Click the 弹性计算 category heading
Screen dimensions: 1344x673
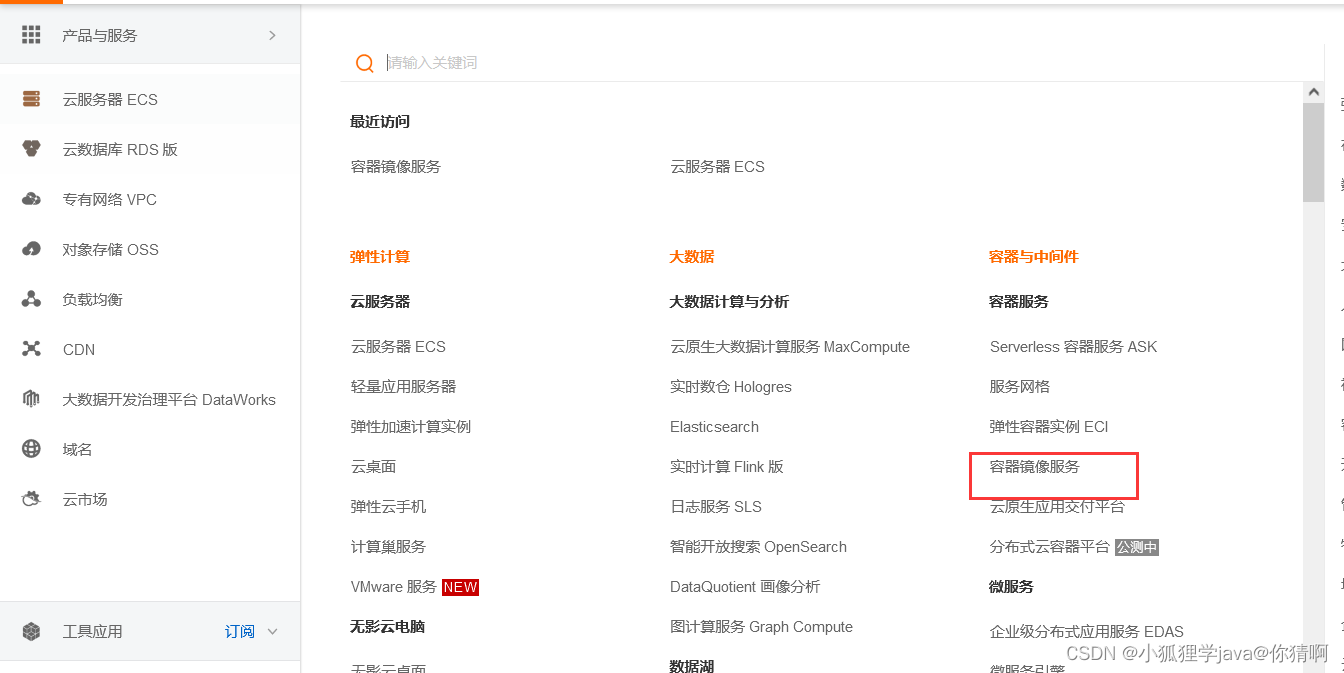tap(380, 257)
